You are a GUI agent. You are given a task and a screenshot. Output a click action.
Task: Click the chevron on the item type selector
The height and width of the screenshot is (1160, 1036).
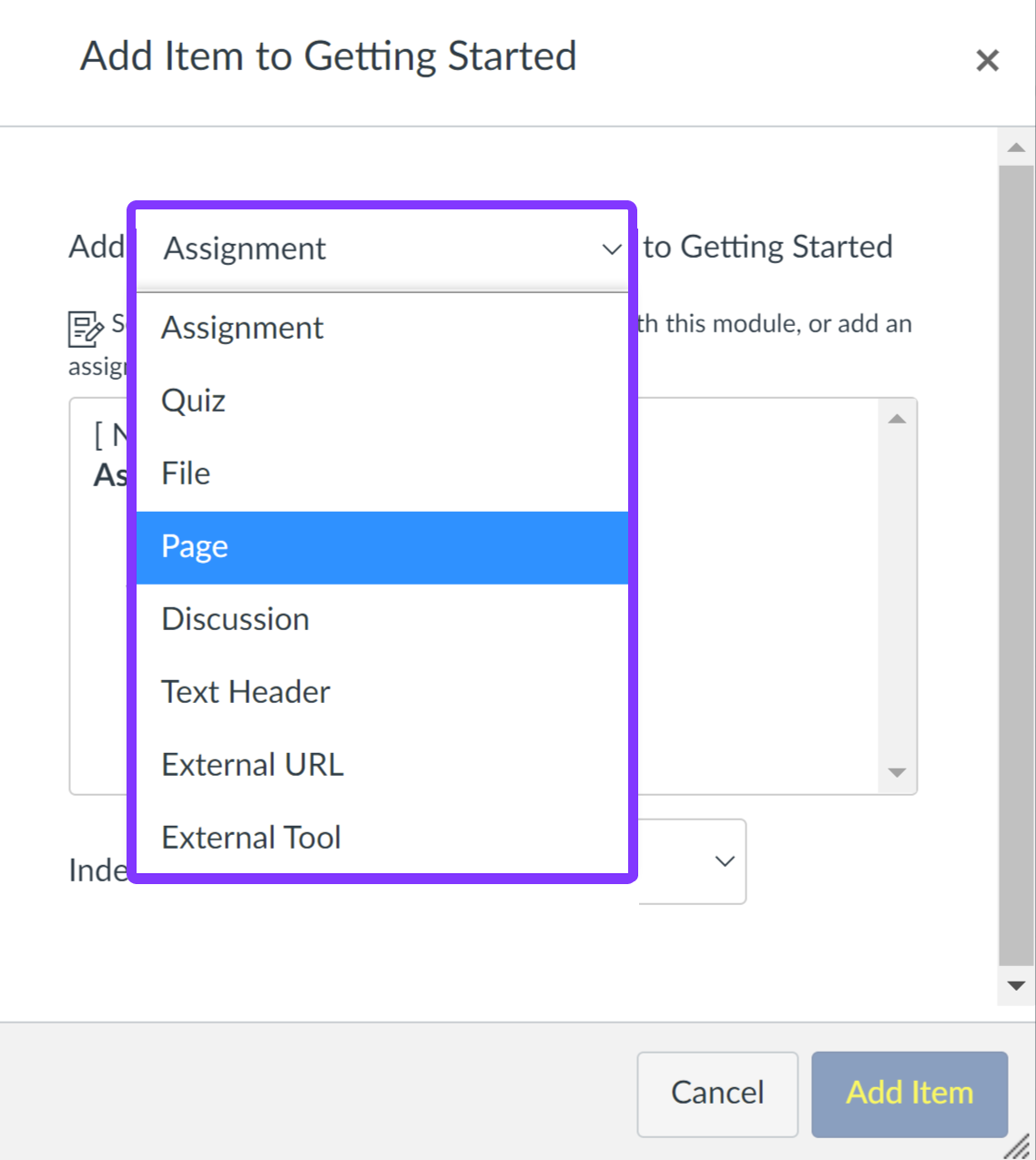pos(610,249)
